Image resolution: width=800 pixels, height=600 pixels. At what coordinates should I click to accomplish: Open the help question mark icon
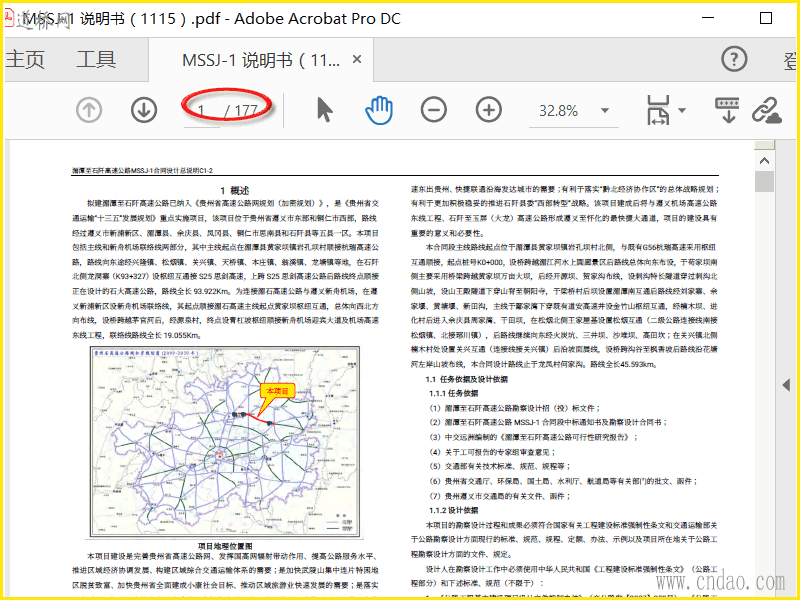pos(734,59)
